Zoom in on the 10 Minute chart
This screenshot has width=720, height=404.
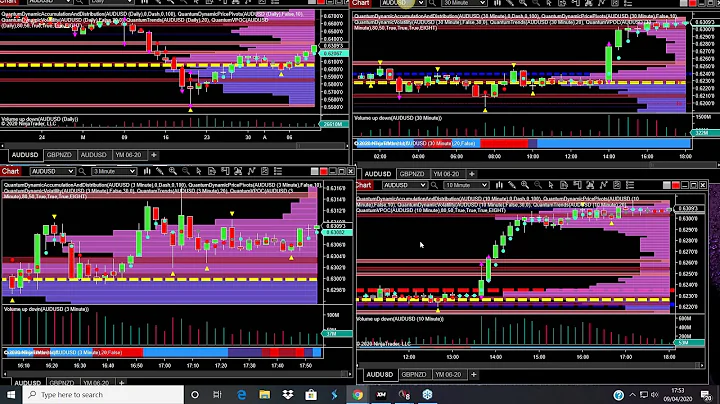525,185
